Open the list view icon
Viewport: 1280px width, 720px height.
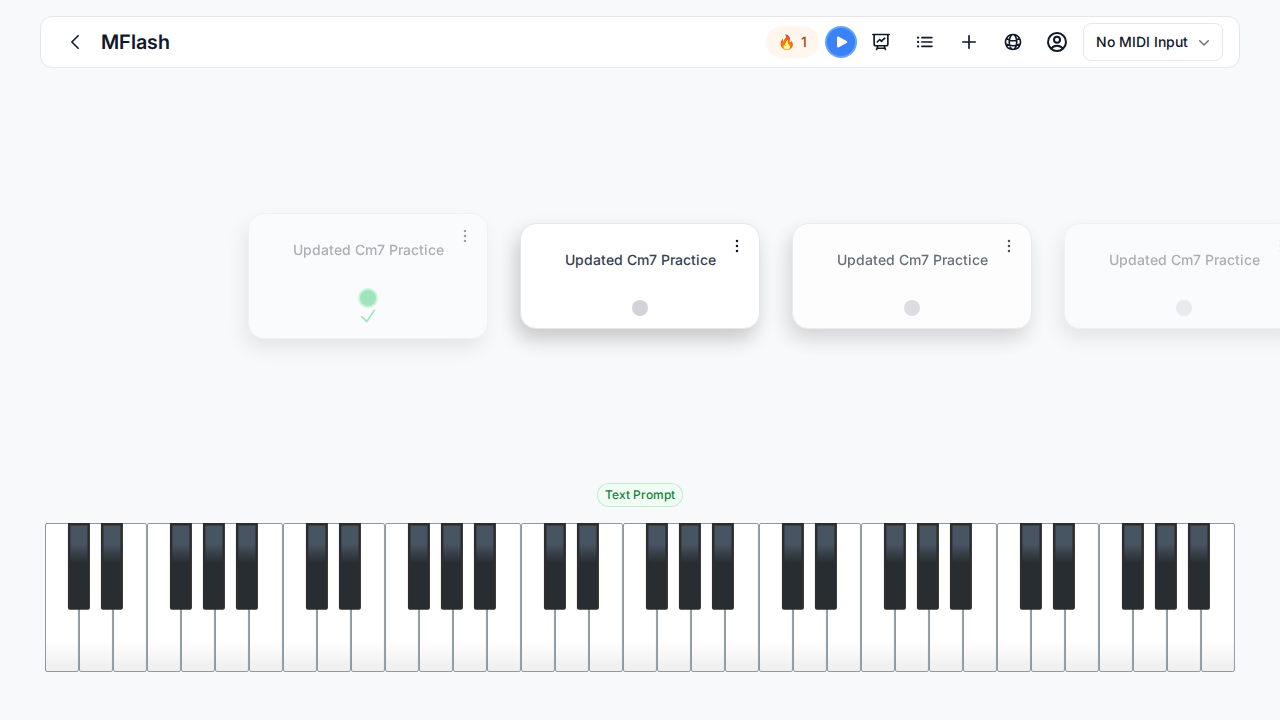click(925, 42)
